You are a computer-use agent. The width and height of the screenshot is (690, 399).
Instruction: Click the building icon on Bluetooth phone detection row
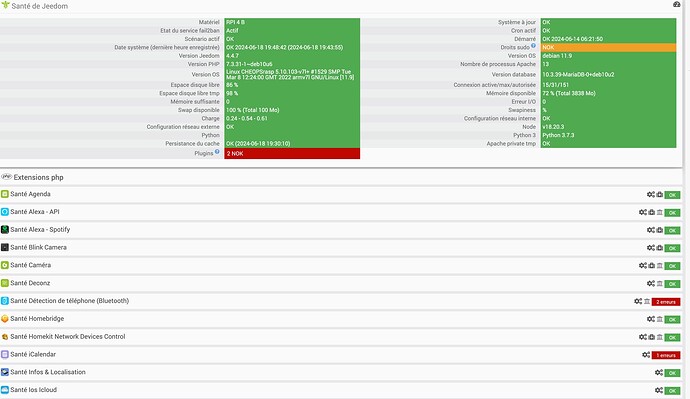(x=647, y=301)
